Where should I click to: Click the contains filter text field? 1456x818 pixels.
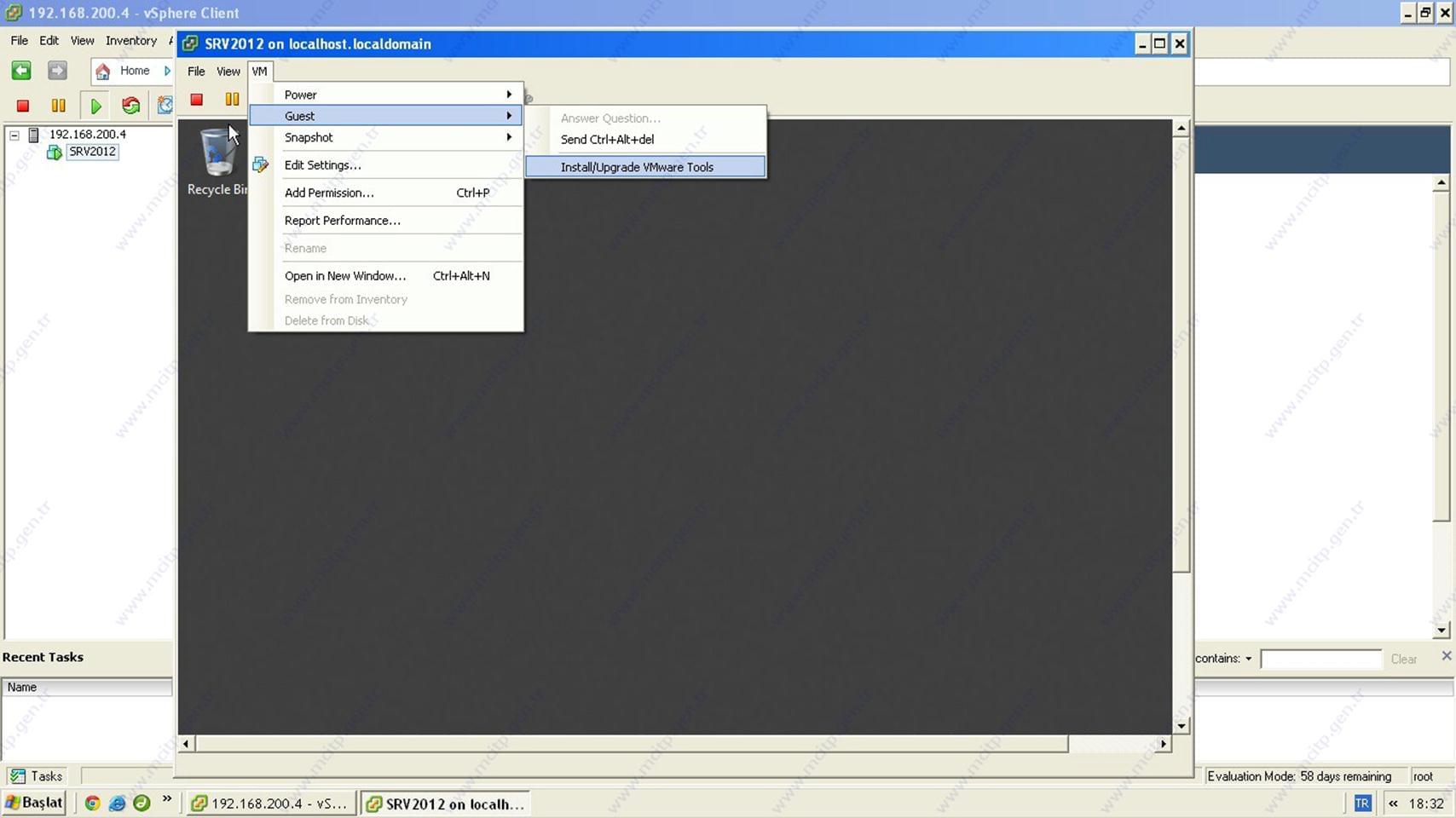tap(1320, 659)
